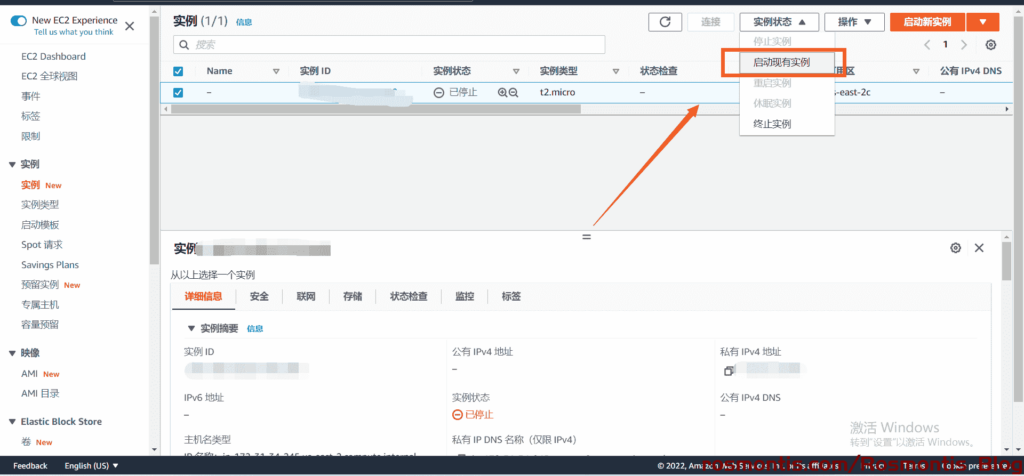
Task: Collapse the 映像 sidebar section
Action: click(x=12, y=353)
